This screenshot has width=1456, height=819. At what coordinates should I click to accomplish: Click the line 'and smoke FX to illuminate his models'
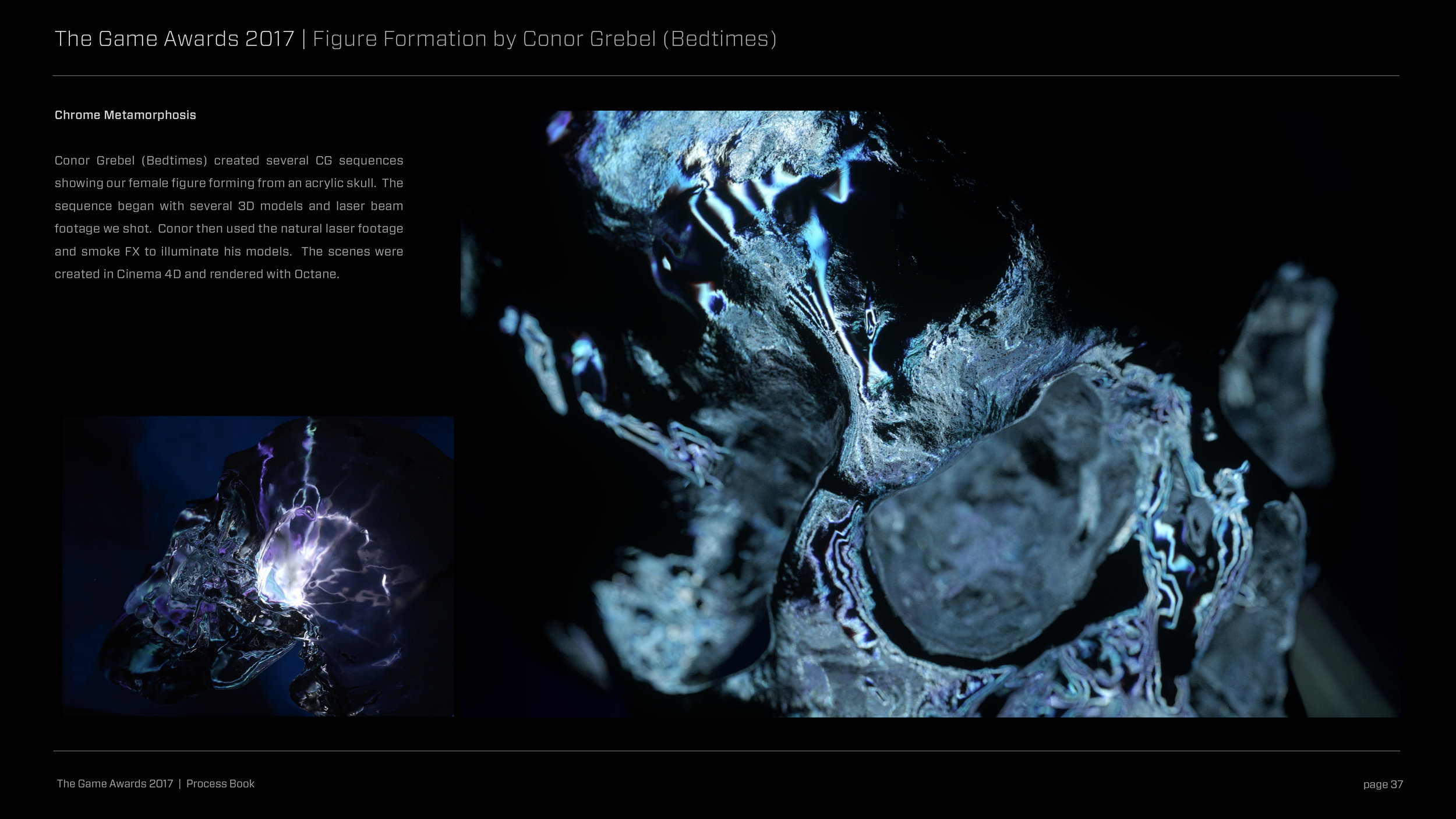(229, 251)
